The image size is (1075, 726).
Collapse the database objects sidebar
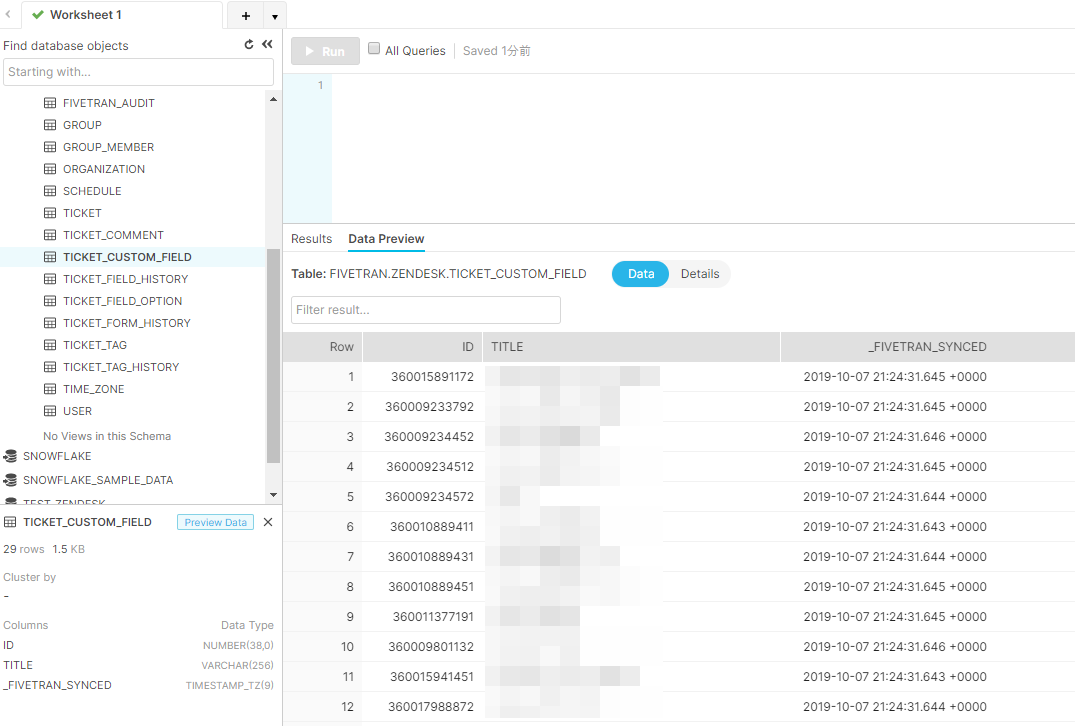[x=266, y=44]
